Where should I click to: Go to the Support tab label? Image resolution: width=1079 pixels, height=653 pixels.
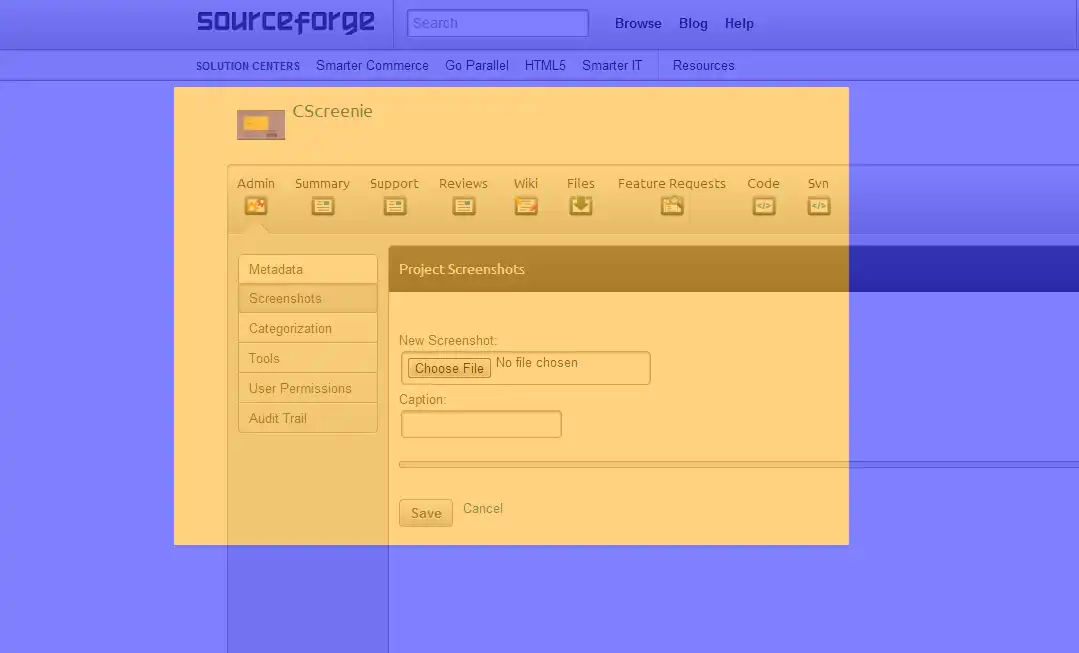(x=394, y=184)
